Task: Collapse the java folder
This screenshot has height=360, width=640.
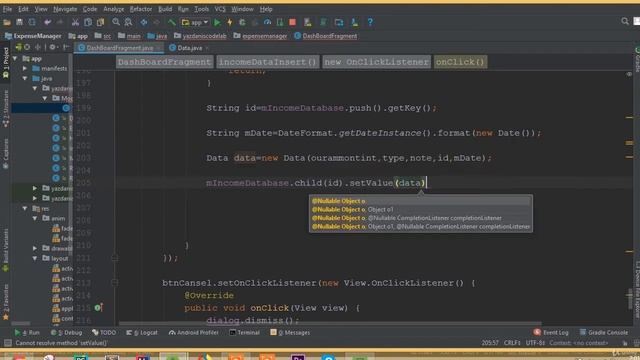Action: (25, 78)
